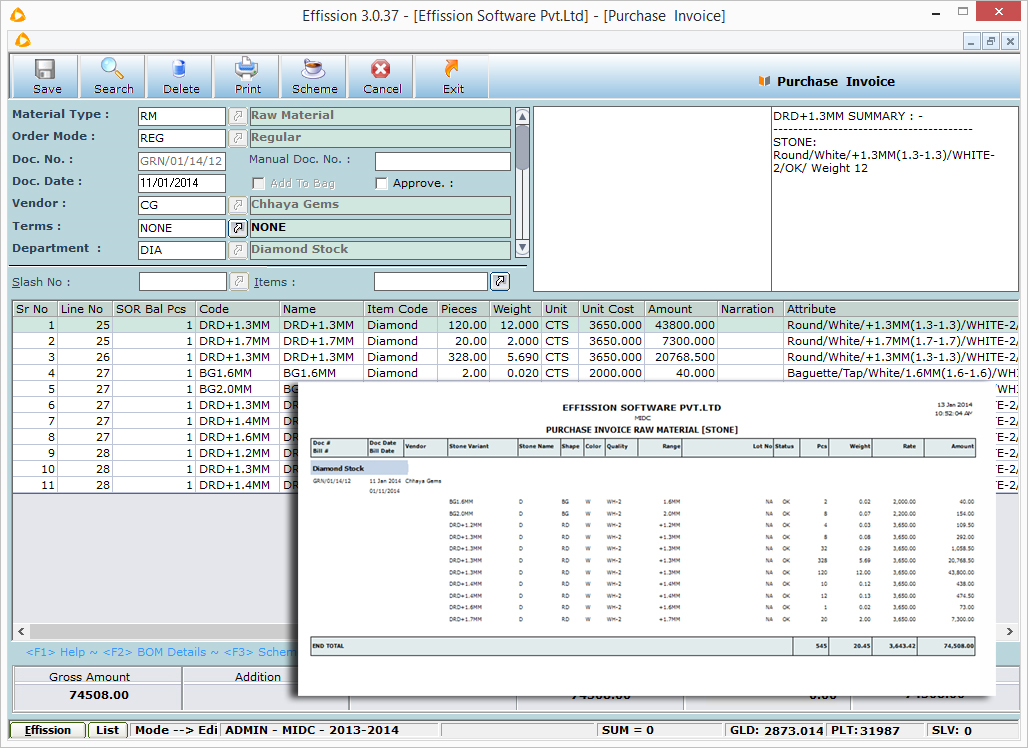
Task: Click the Gross Amount value 74508.00
Action: (98, 695)
